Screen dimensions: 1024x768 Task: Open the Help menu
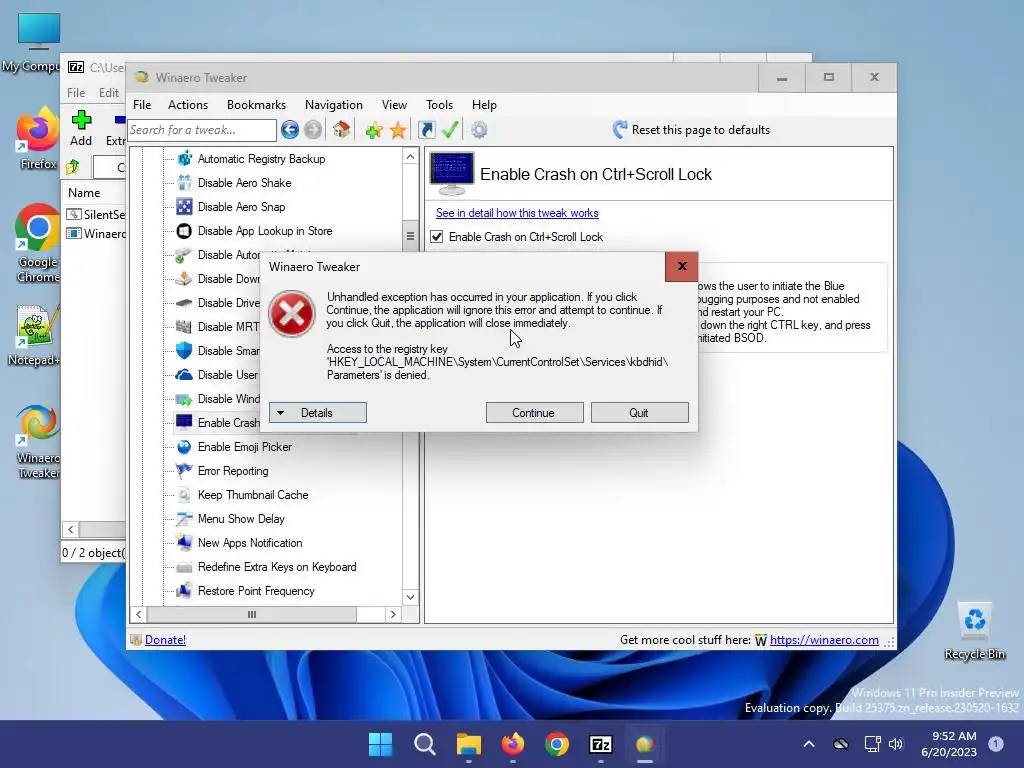[485, 105]
